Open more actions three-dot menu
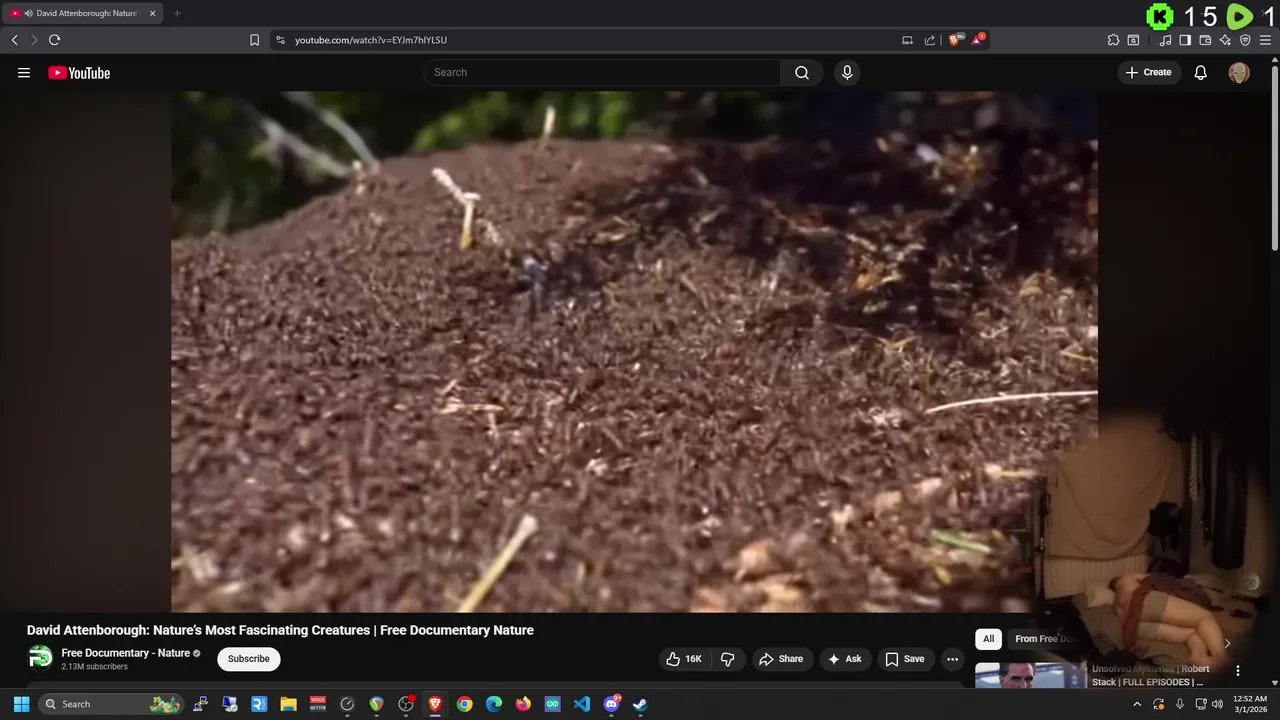Viewport: 1280px width, 720px height. click(952, 659)
